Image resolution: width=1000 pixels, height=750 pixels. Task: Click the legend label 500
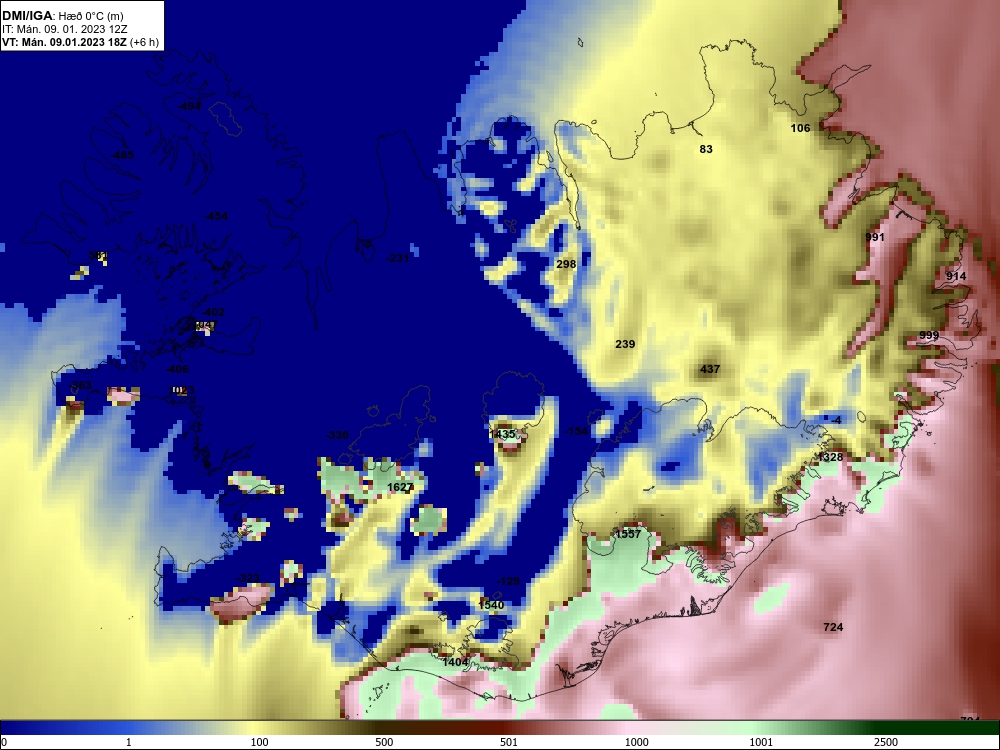point(385,742)
